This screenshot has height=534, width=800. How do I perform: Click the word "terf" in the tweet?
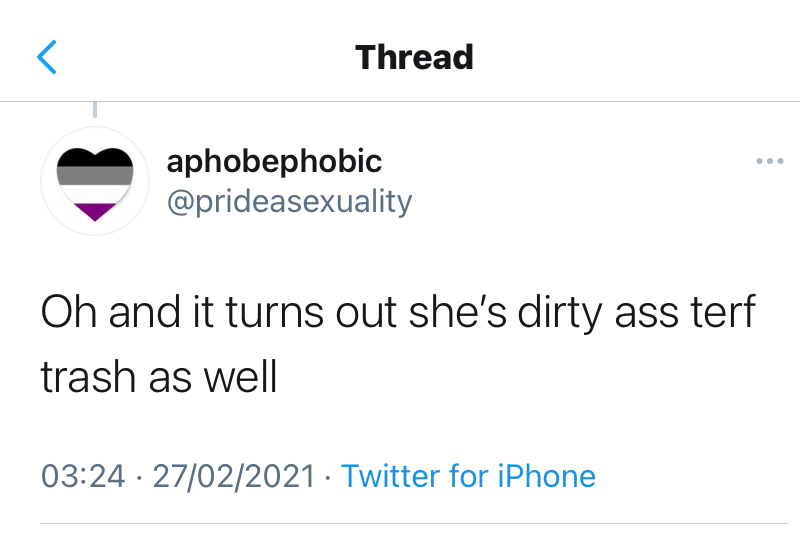pyautogui.click(x=715, y=316)
